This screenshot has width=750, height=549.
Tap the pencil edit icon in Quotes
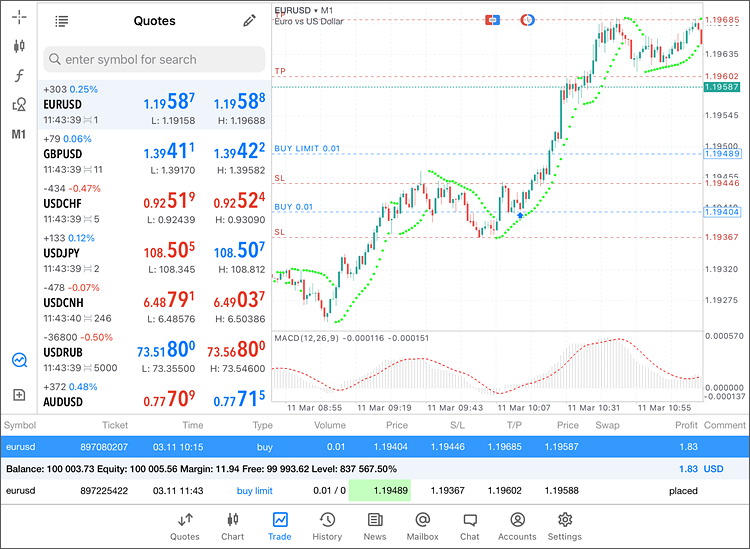[x=249, y=21]
